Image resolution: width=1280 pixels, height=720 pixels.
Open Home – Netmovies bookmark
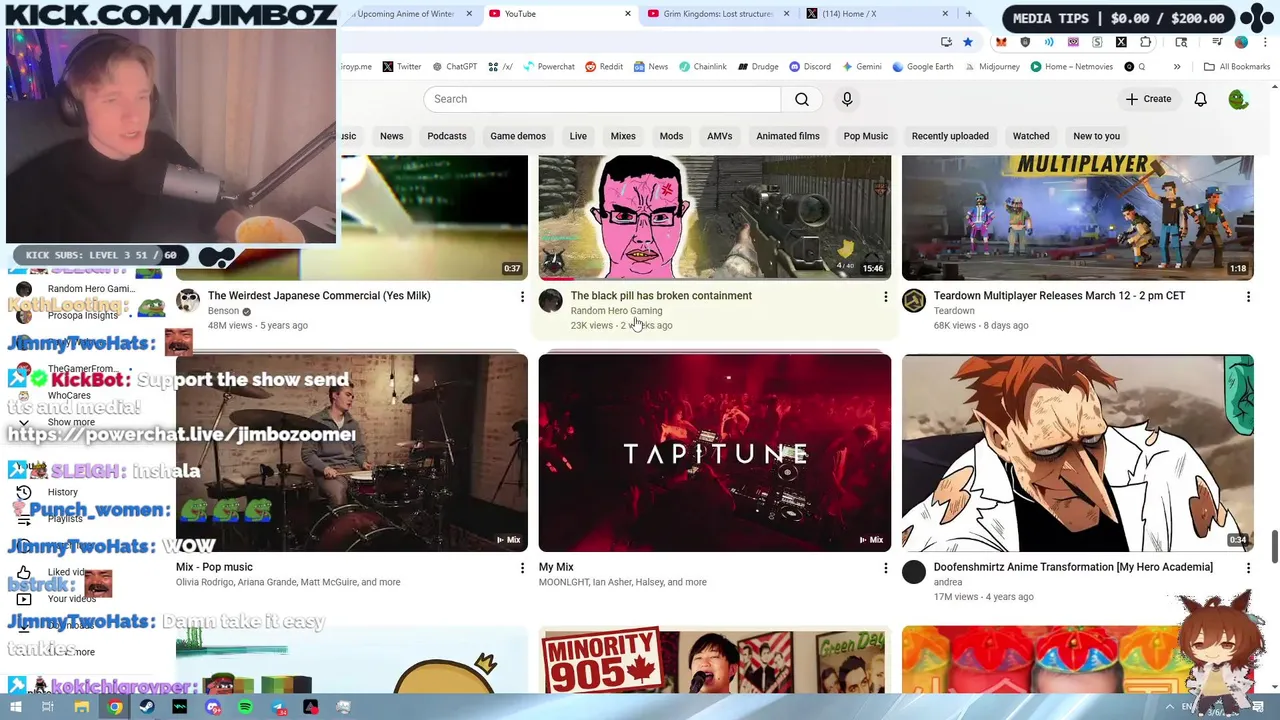(1071, 67)
